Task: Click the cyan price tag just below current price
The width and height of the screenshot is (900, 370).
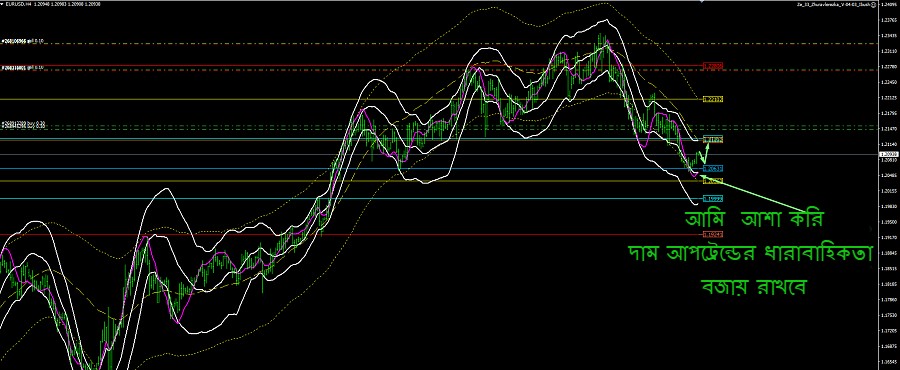Action: 713,169
